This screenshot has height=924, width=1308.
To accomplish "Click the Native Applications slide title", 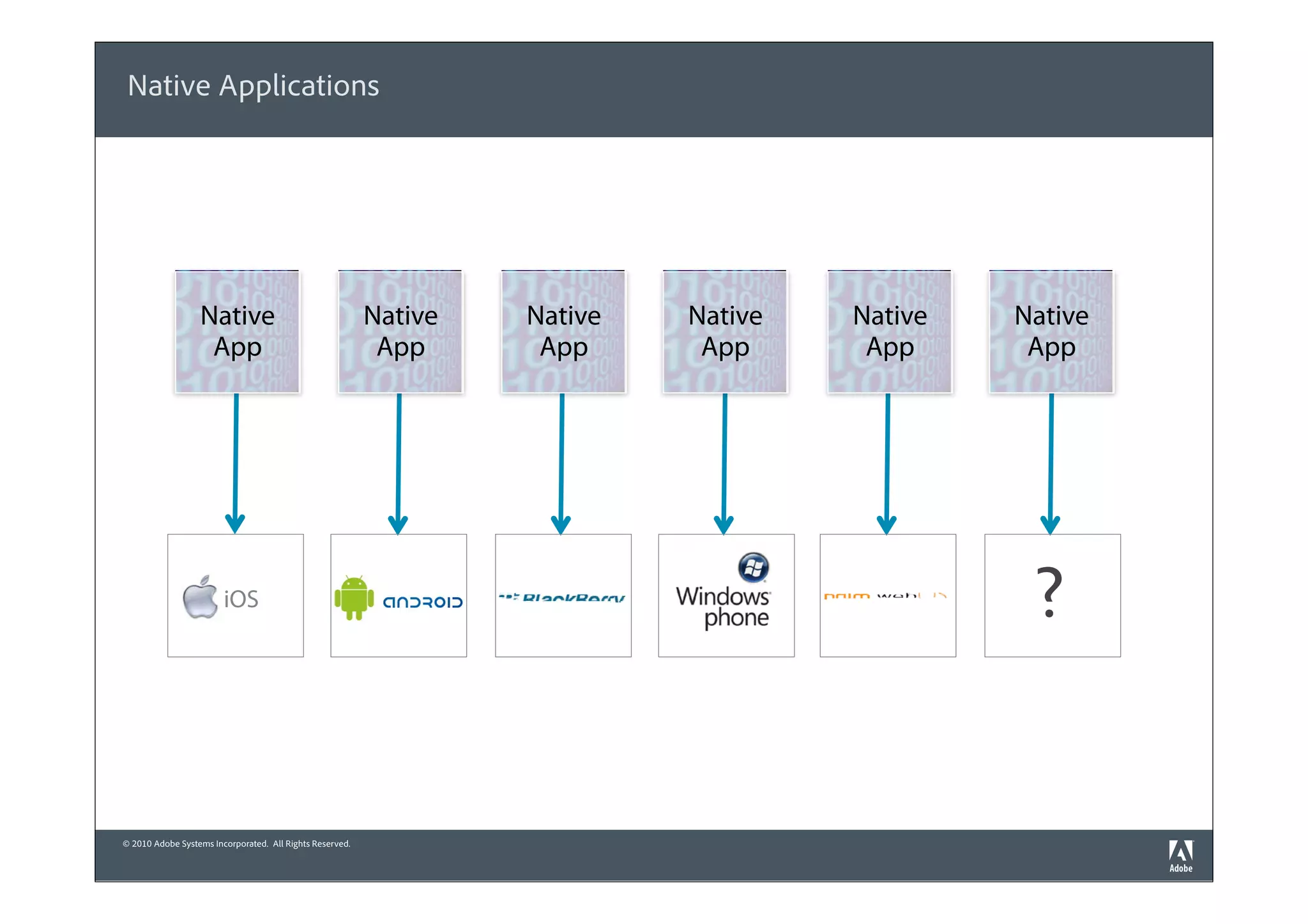I will pyautogui.click(x=253, y=86).
